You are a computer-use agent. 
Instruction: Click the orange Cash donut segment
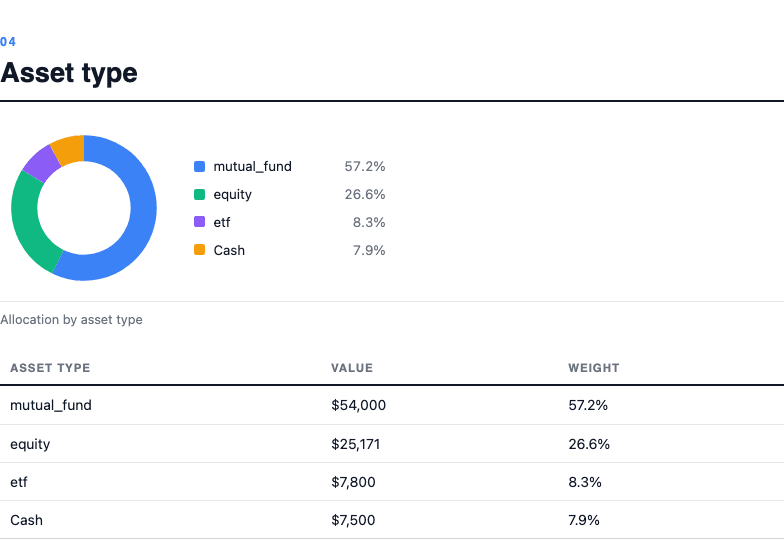(69, 150)
